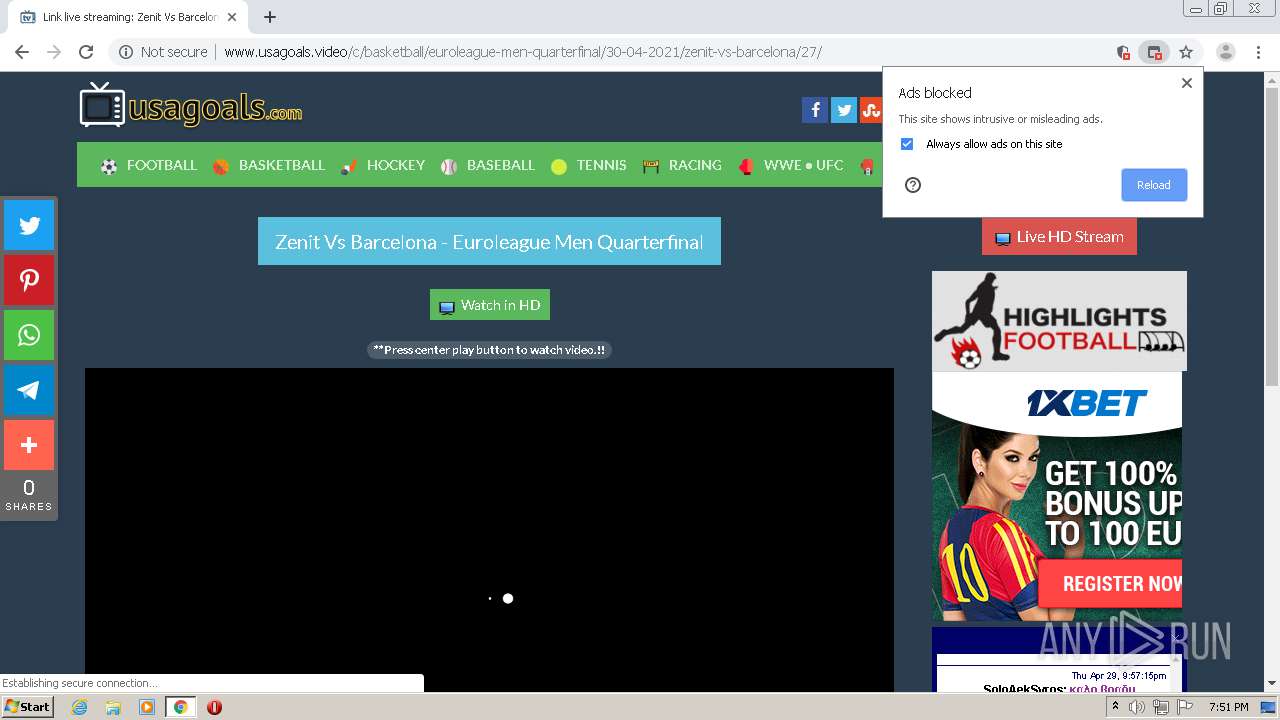Open File Explorer from taskbar
Image resolution: width=1280 pixels, height=720 pixels.
(113, 707)
